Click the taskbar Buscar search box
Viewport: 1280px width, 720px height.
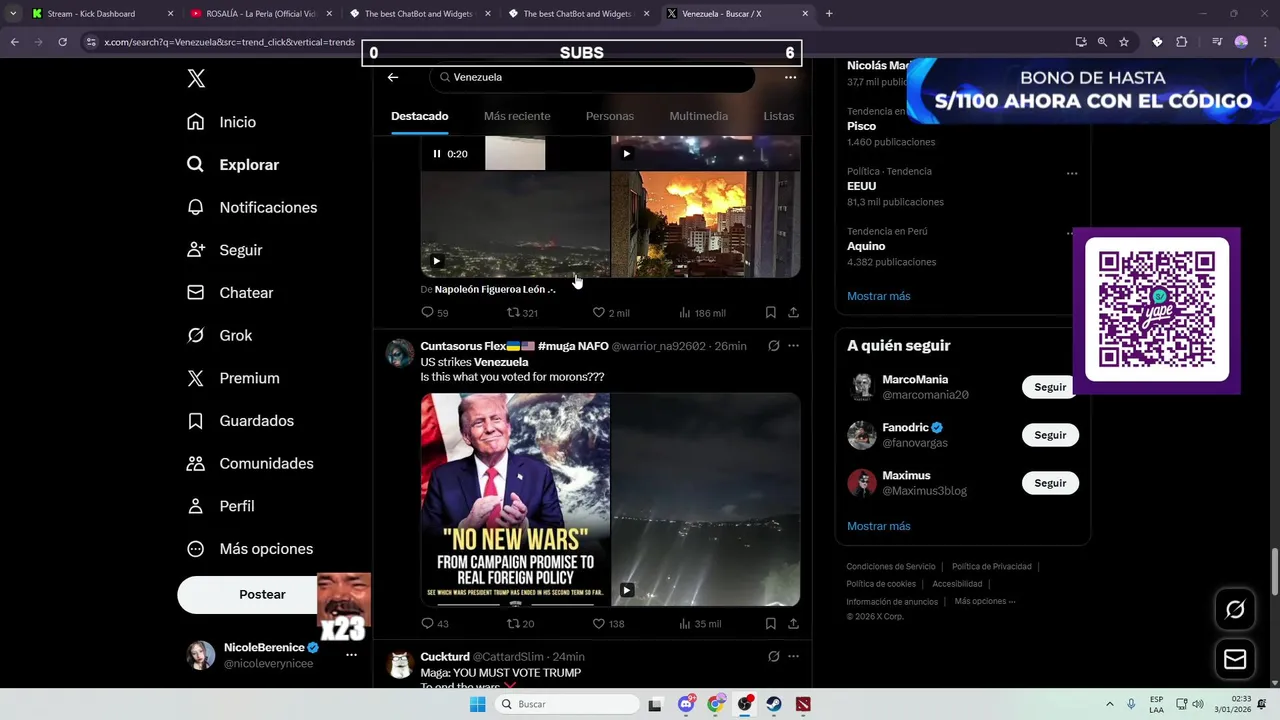(568, 704)
